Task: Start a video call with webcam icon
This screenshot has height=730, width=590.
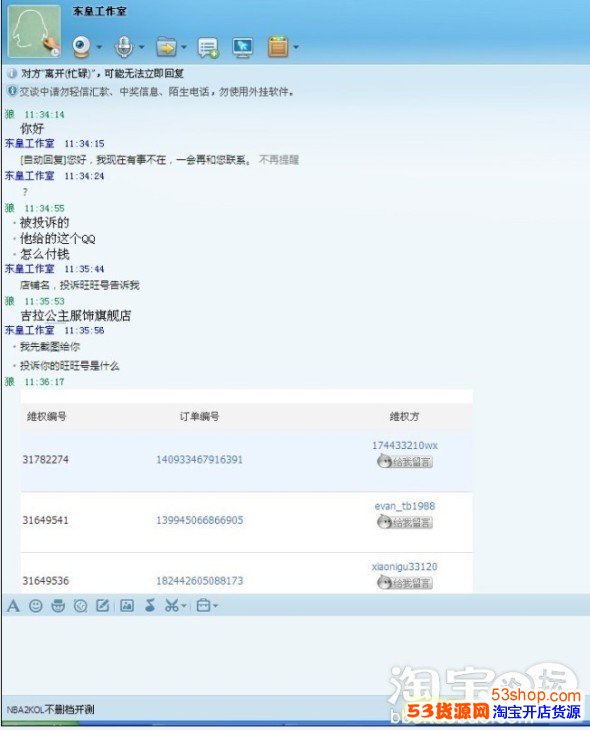Action: click(81, 47)
